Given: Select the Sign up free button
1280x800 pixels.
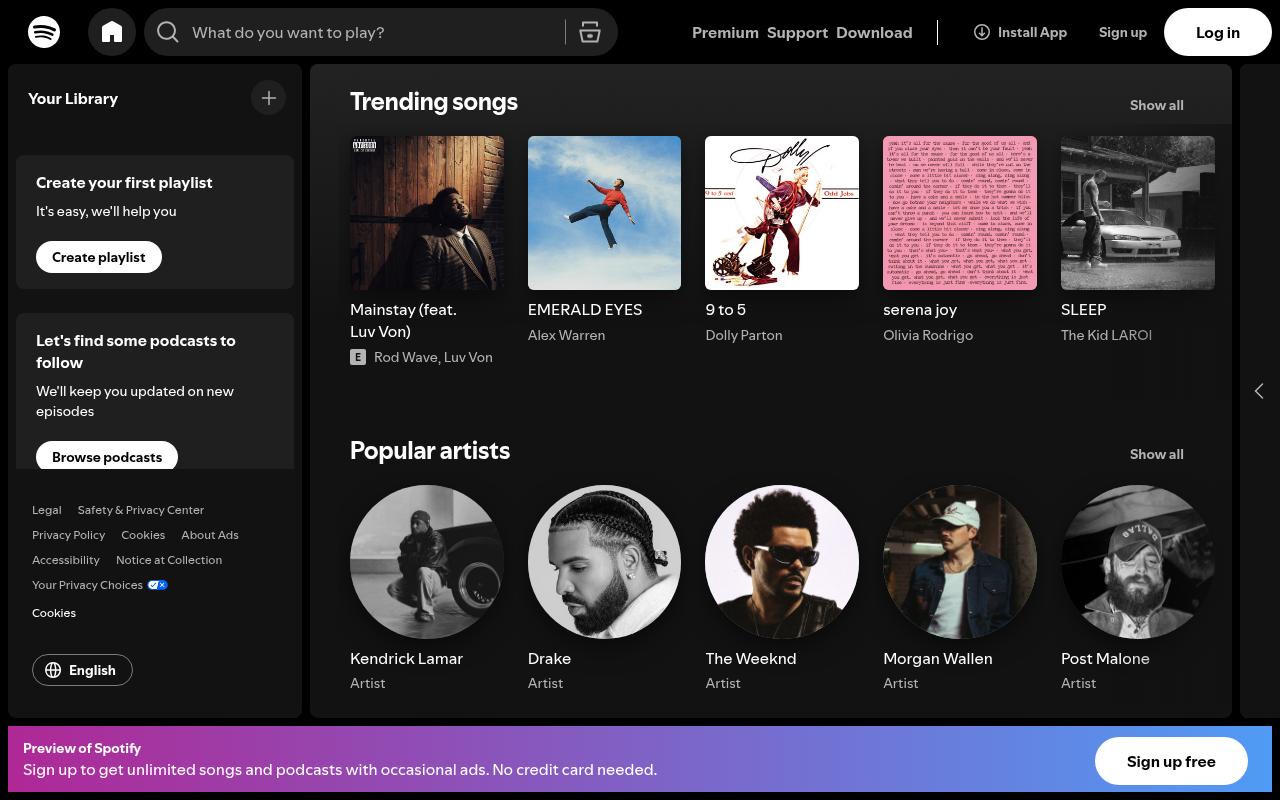Looking at the screenshot, I should coord(1171,761).
